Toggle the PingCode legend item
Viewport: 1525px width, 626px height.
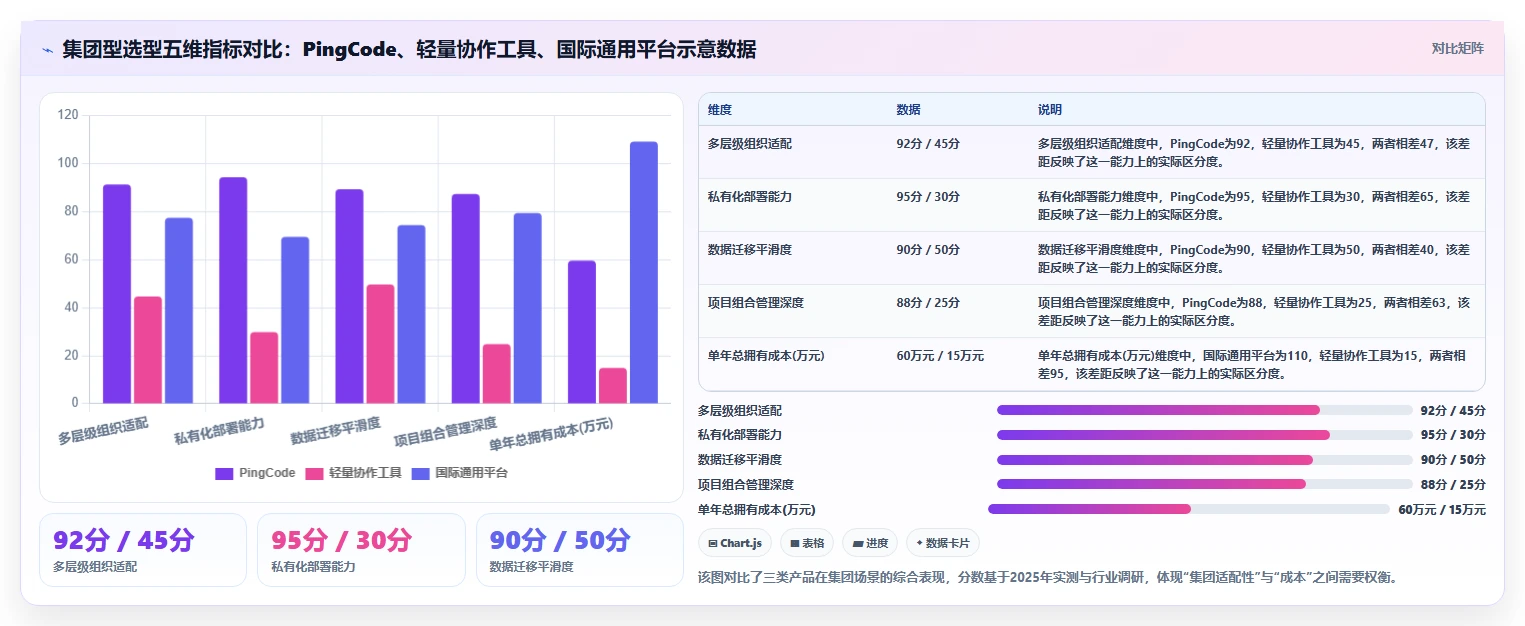255,473
